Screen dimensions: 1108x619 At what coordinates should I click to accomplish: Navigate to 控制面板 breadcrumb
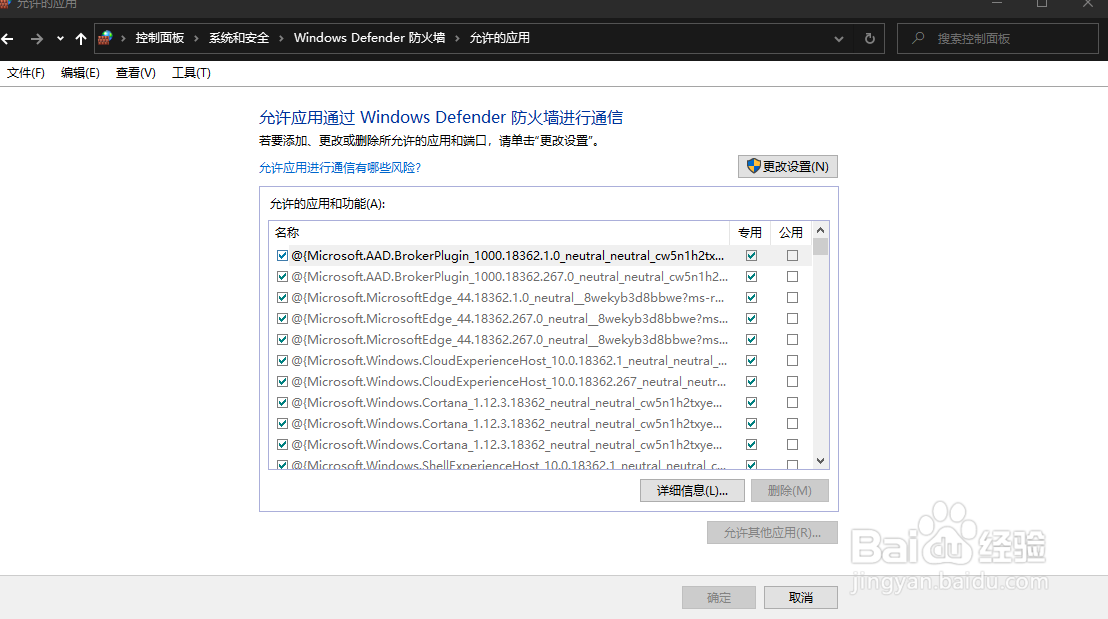tap(160, 38)
